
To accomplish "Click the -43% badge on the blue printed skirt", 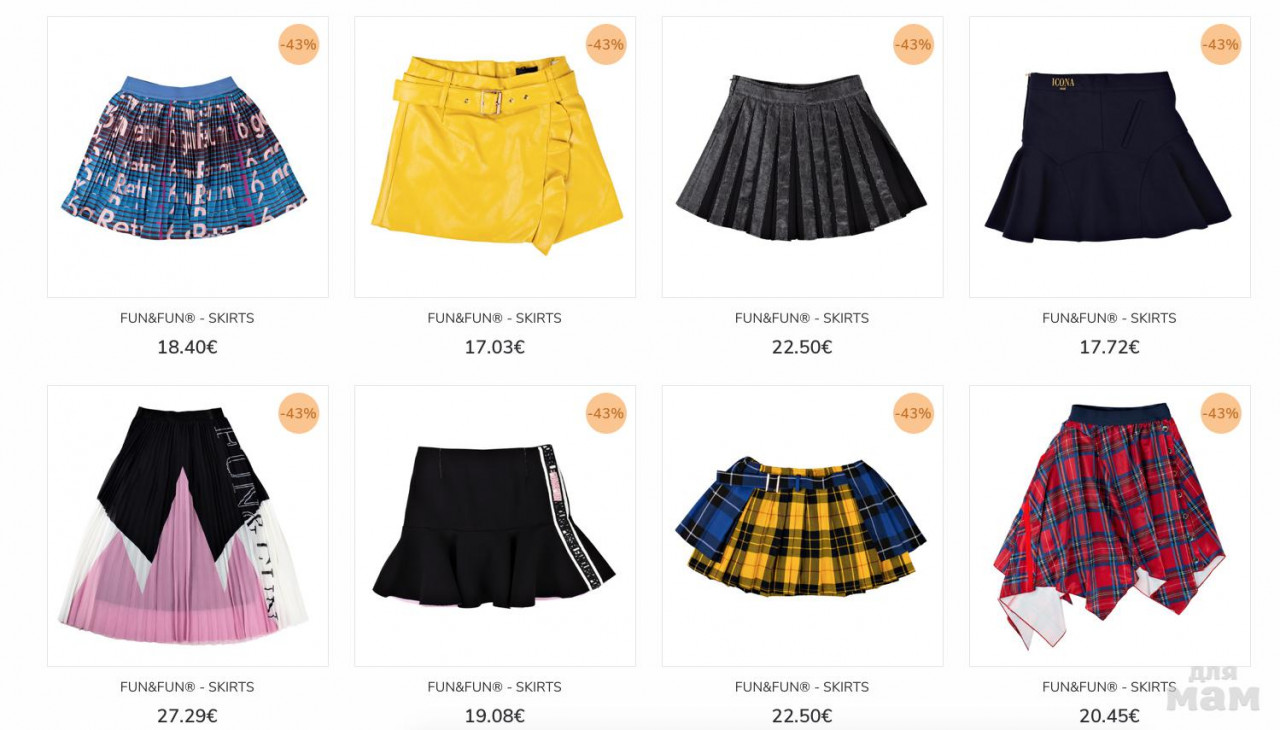I will 299,45.
